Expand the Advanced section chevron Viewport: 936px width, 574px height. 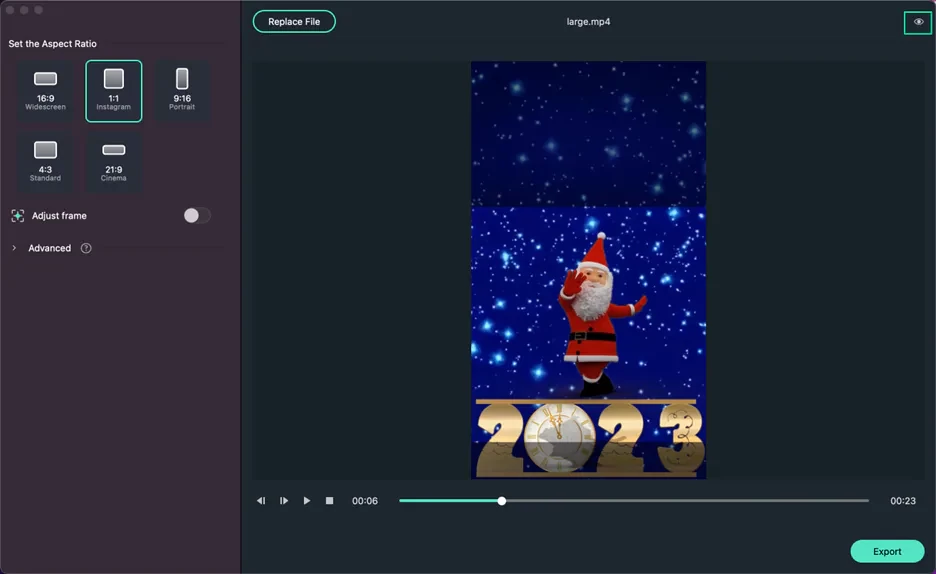[x=14, y=248]
